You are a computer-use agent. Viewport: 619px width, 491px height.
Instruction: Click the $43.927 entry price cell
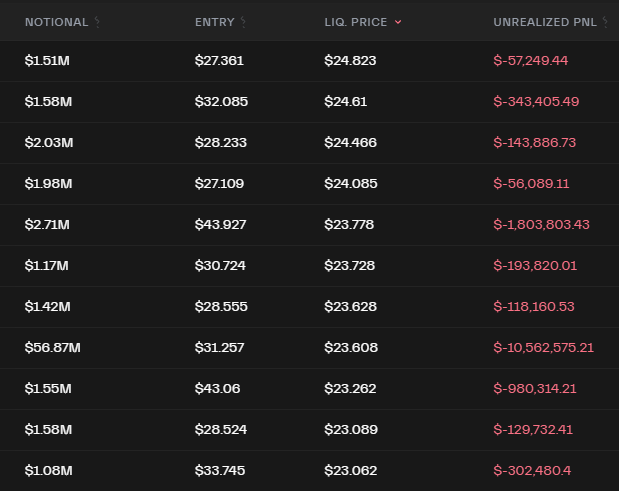click(x=221, y=224)
